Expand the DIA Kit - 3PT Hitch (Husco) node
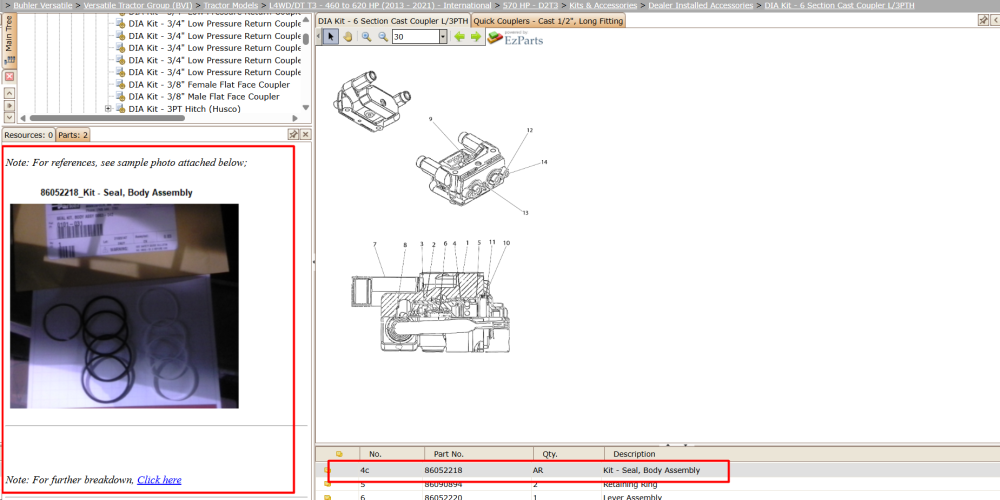 [x=108, y=109]
